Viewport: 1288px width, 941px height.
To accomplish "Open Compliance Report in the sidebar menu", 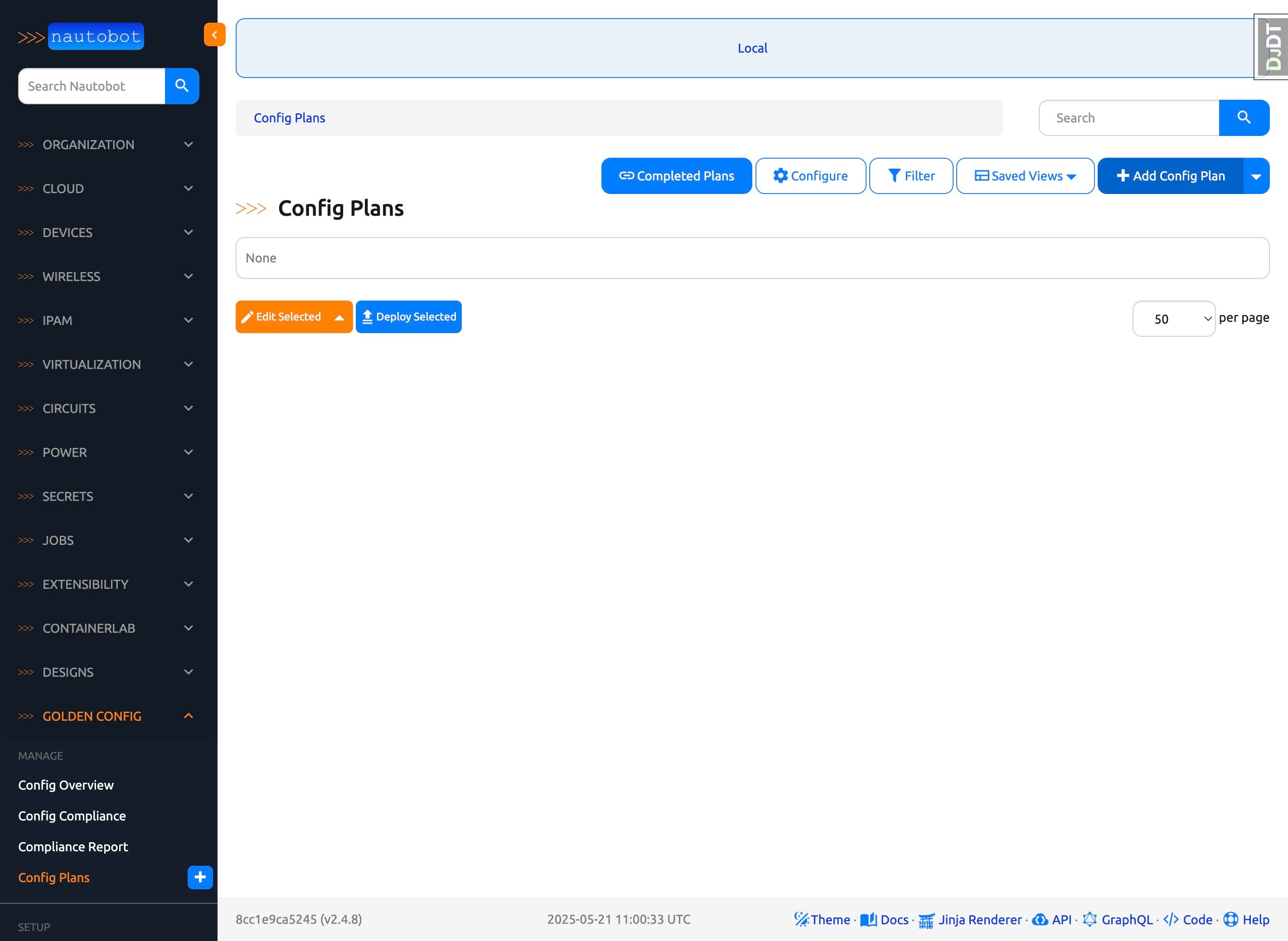I will coord(73,846).
